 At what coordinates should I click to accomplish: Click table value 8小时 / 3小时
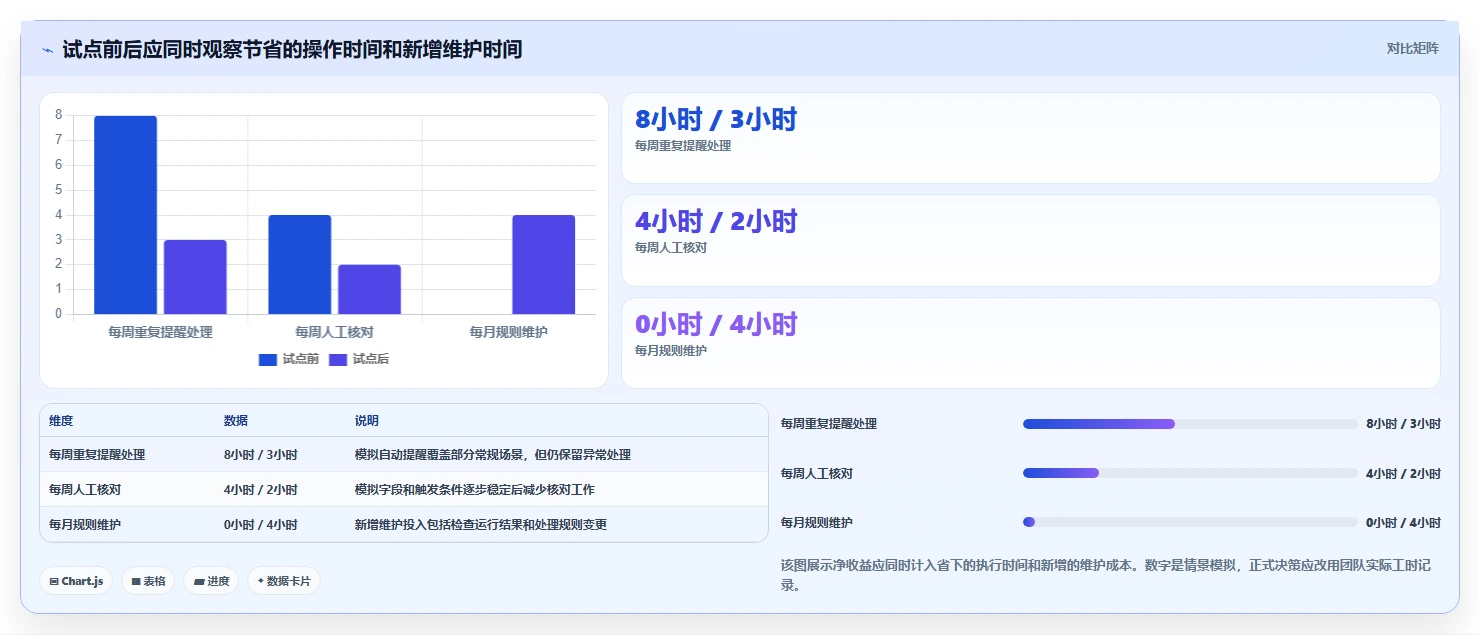(x=261, y=455)
